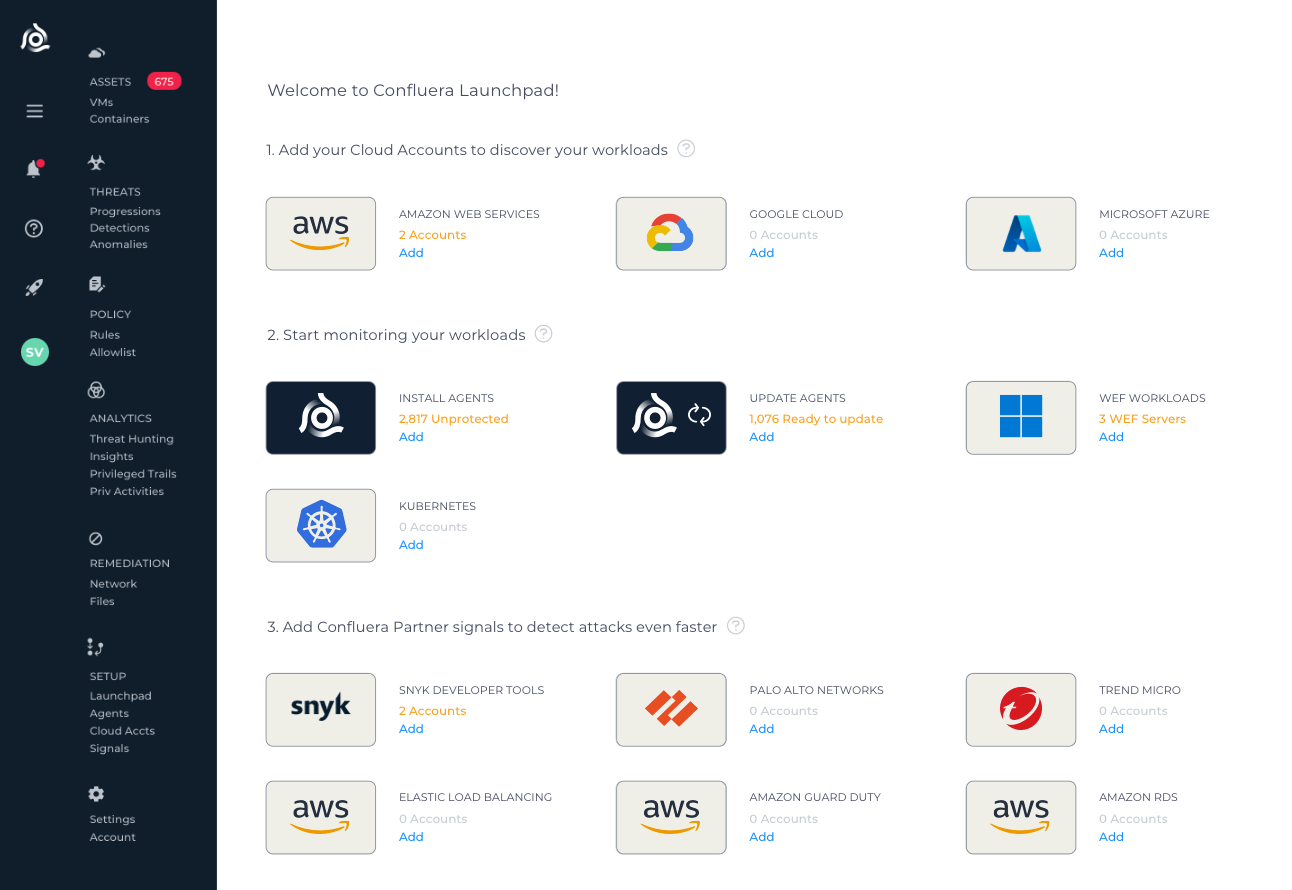Open the rocket Launchpad icon
This screenshot has width=1292, height=890.
[x=34, y=288]
